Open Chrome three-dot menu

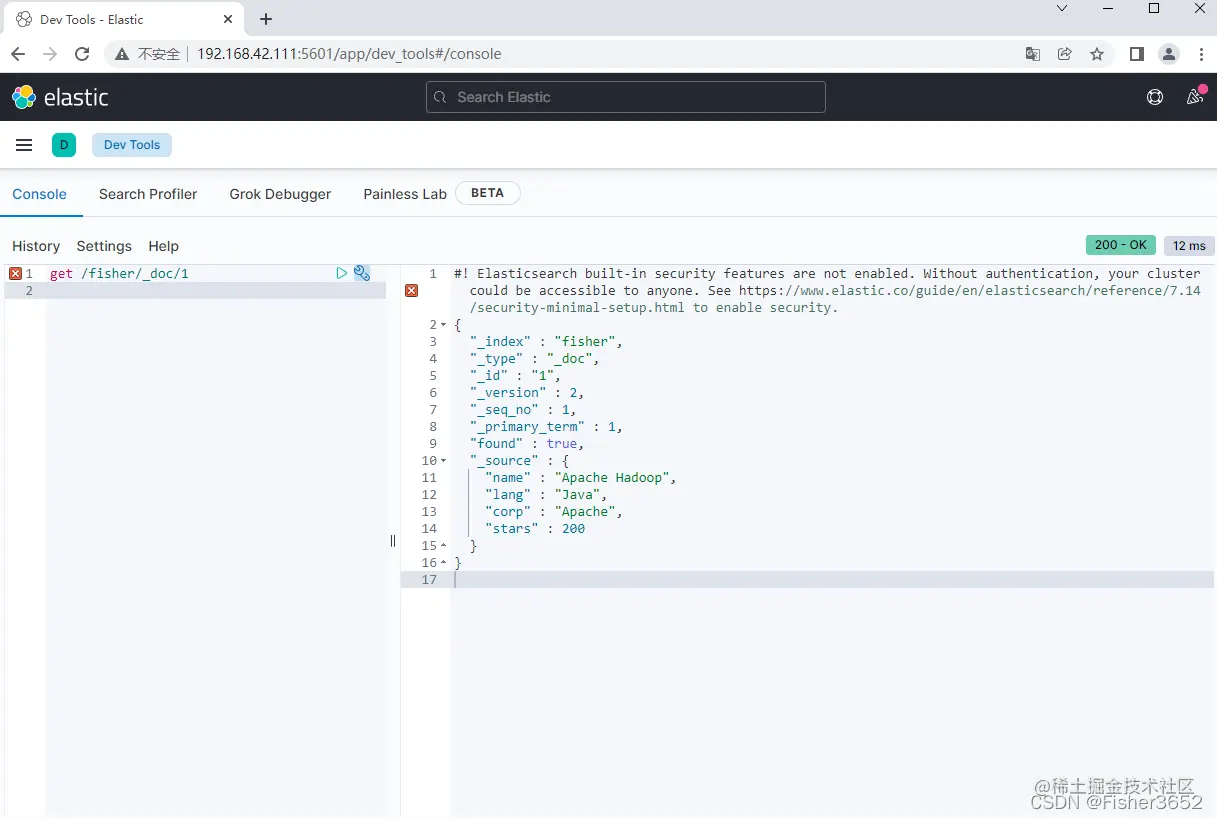[x=1201, y=54]
